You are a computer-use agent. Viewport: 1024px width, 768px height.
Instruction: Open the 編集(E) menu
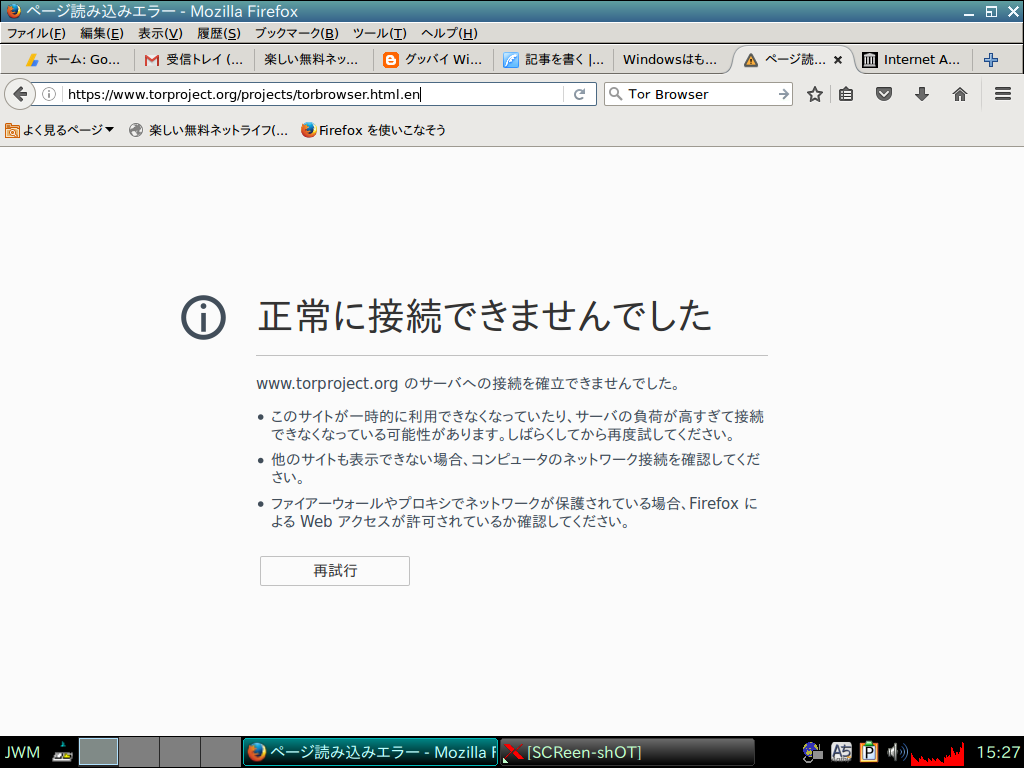[x=101, y=33]
